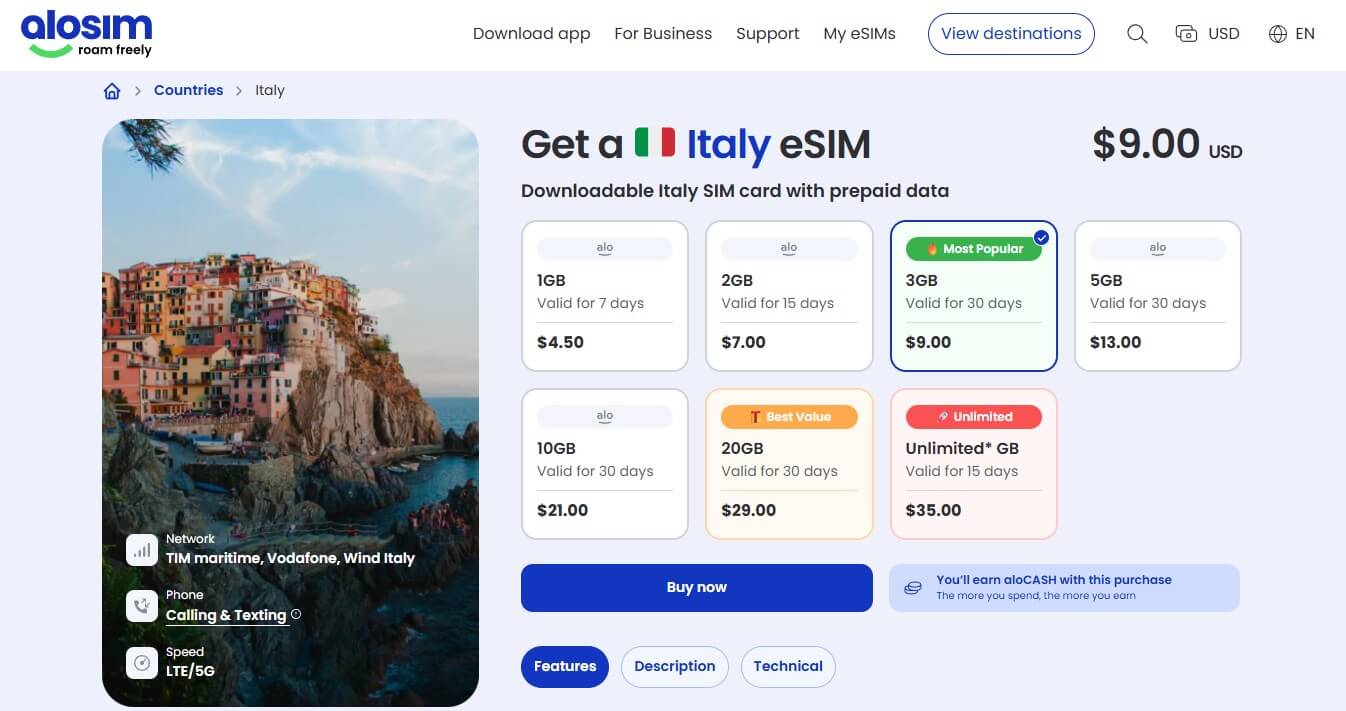Screen dimensions: 1346x711
Task: Select the 1GB 7-day plan
Action: pyautogui.click(x=604, y=296)
